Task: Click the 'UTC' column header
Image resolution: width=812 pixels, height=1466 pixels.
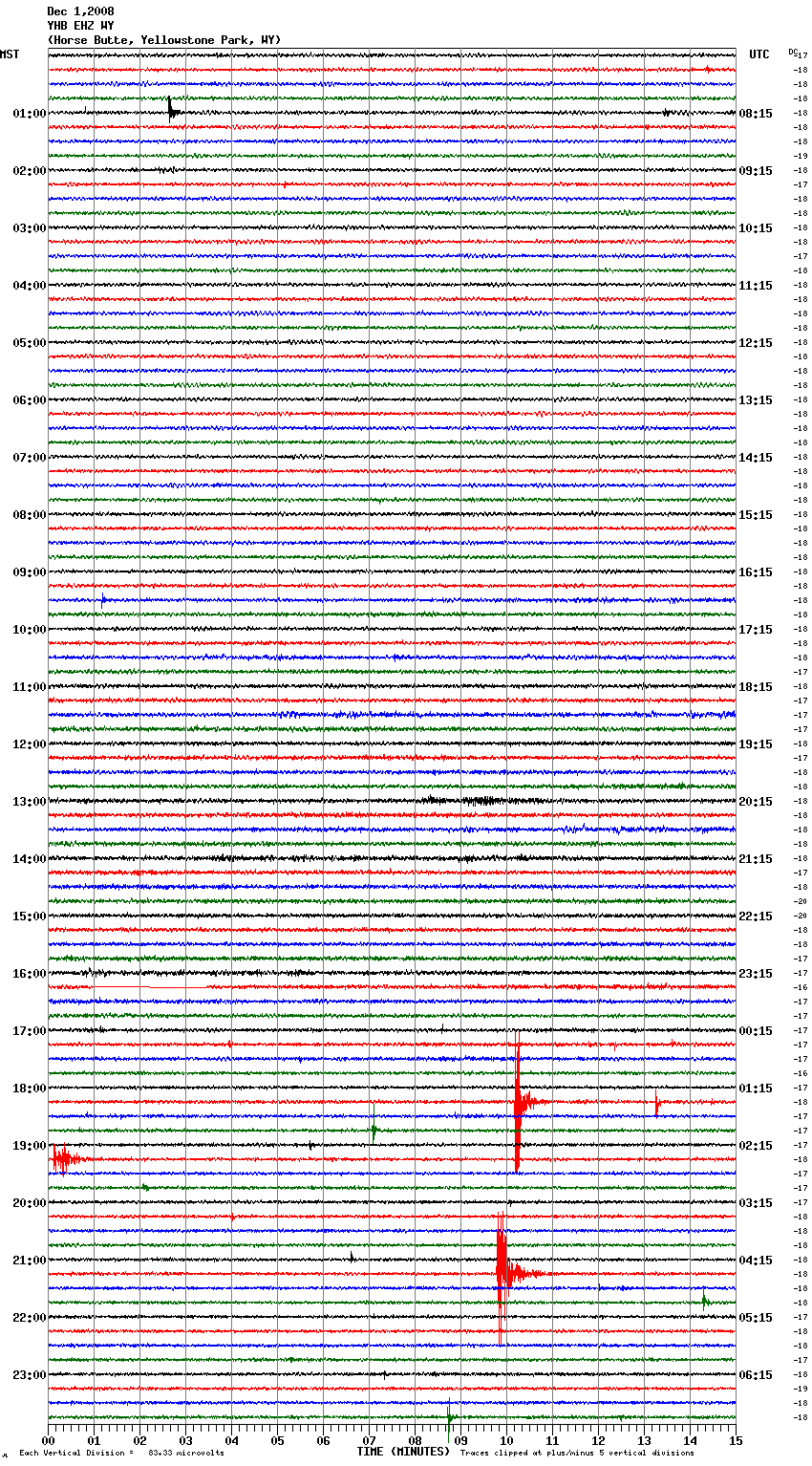Action: tap(759, 54)
